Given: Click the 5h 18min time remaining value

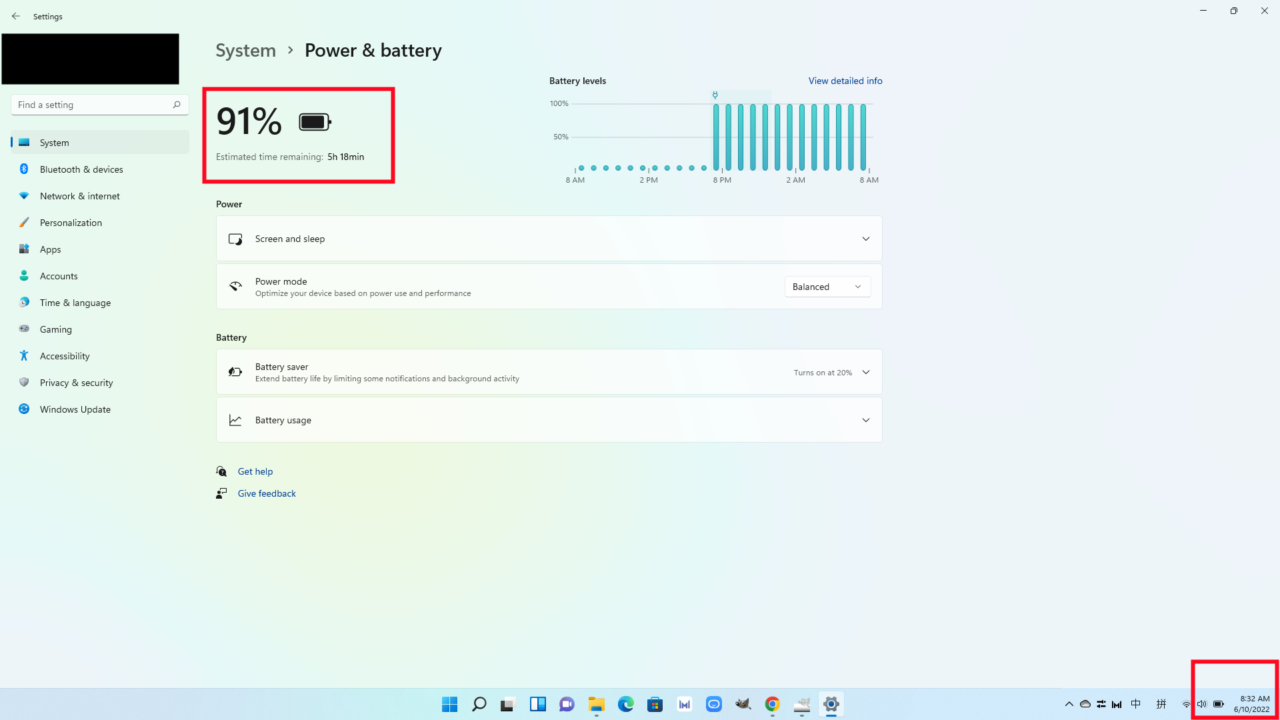Looking at the screenshot, I should [x=346, y=157].
